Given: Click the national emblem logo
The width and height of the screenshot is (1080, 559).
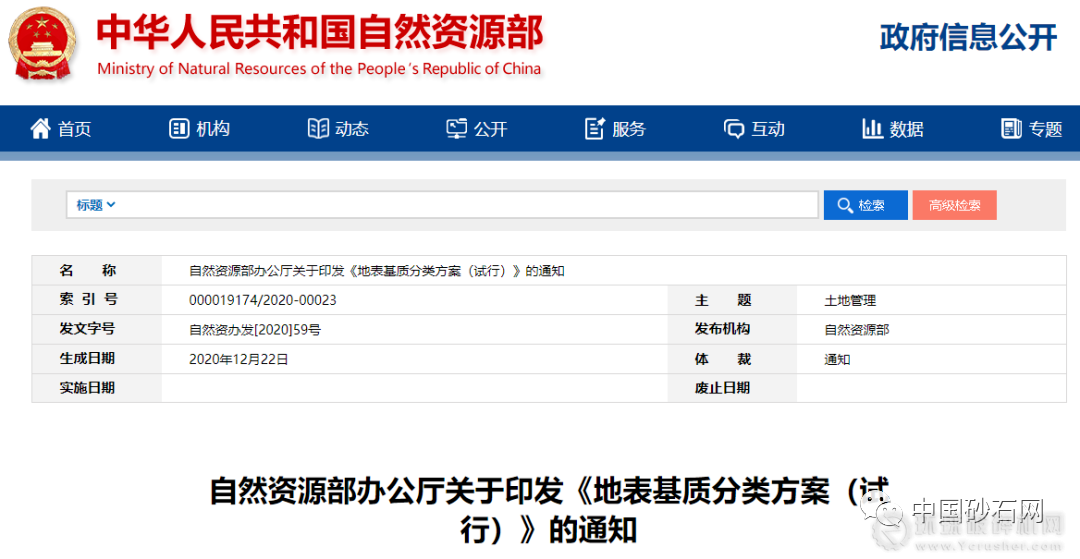Looking at the screenshot, I should tap(42, 44).
